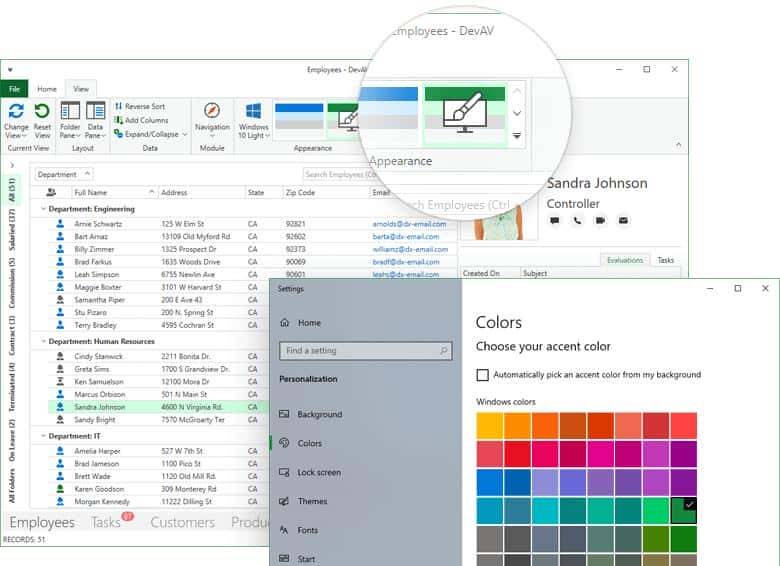Expand the left folder pane arrow
780x566 pixels.
[x=12, y=165]
